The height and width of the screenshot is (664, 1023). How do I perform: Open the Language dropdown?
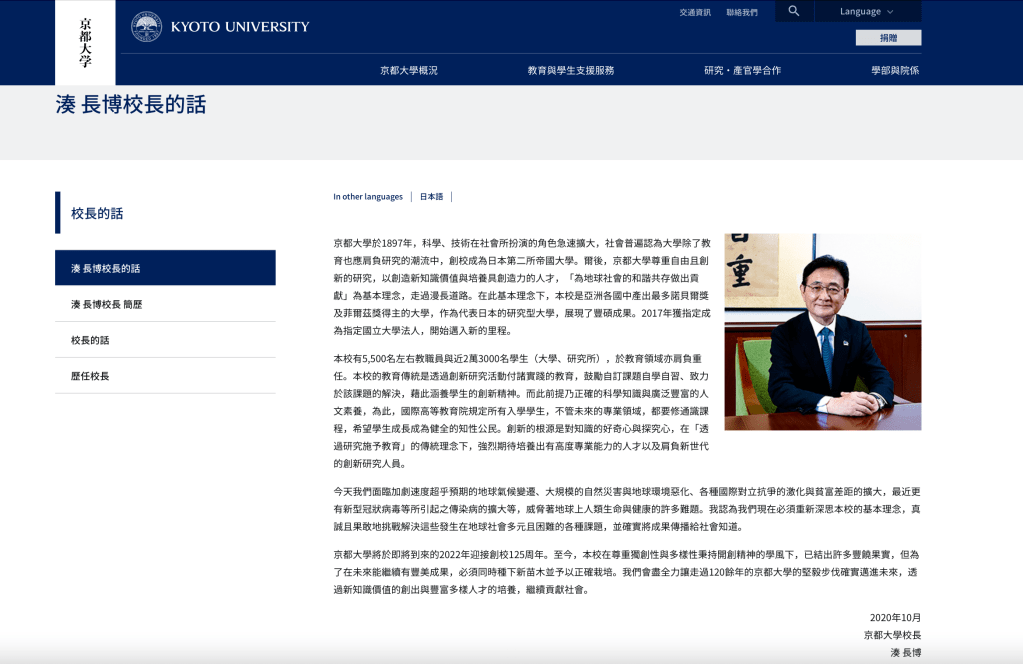click(866, 12)
